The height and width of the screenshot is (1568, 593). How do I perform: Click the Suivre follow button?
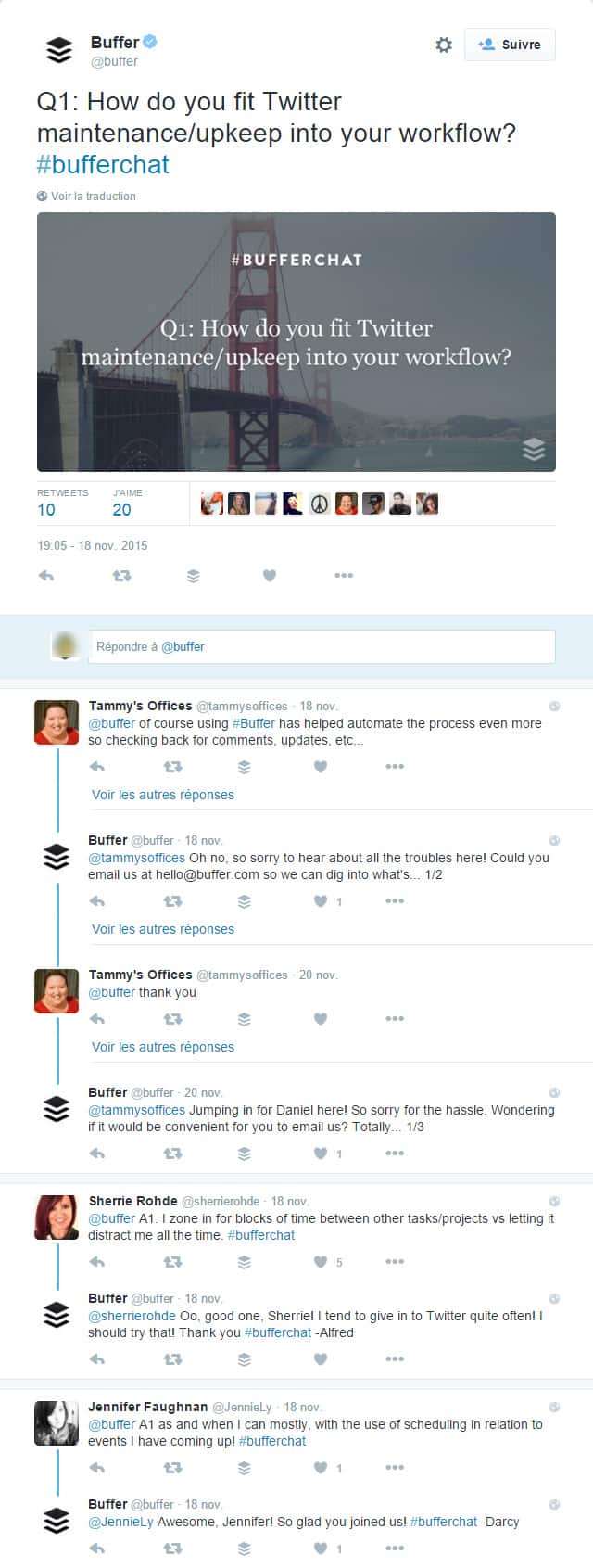click(x=510, y=45)
